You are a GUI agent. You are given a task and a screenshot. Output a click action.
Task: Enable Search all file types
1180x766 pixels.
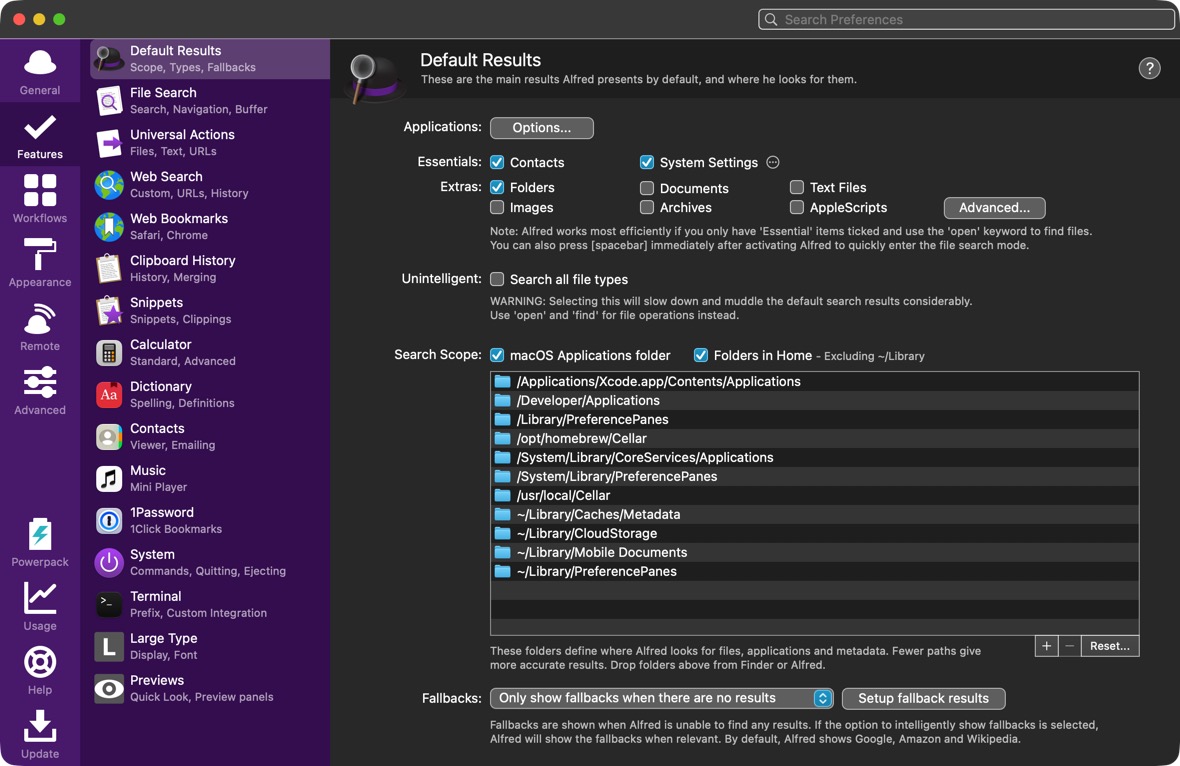[x=497, y=279]
